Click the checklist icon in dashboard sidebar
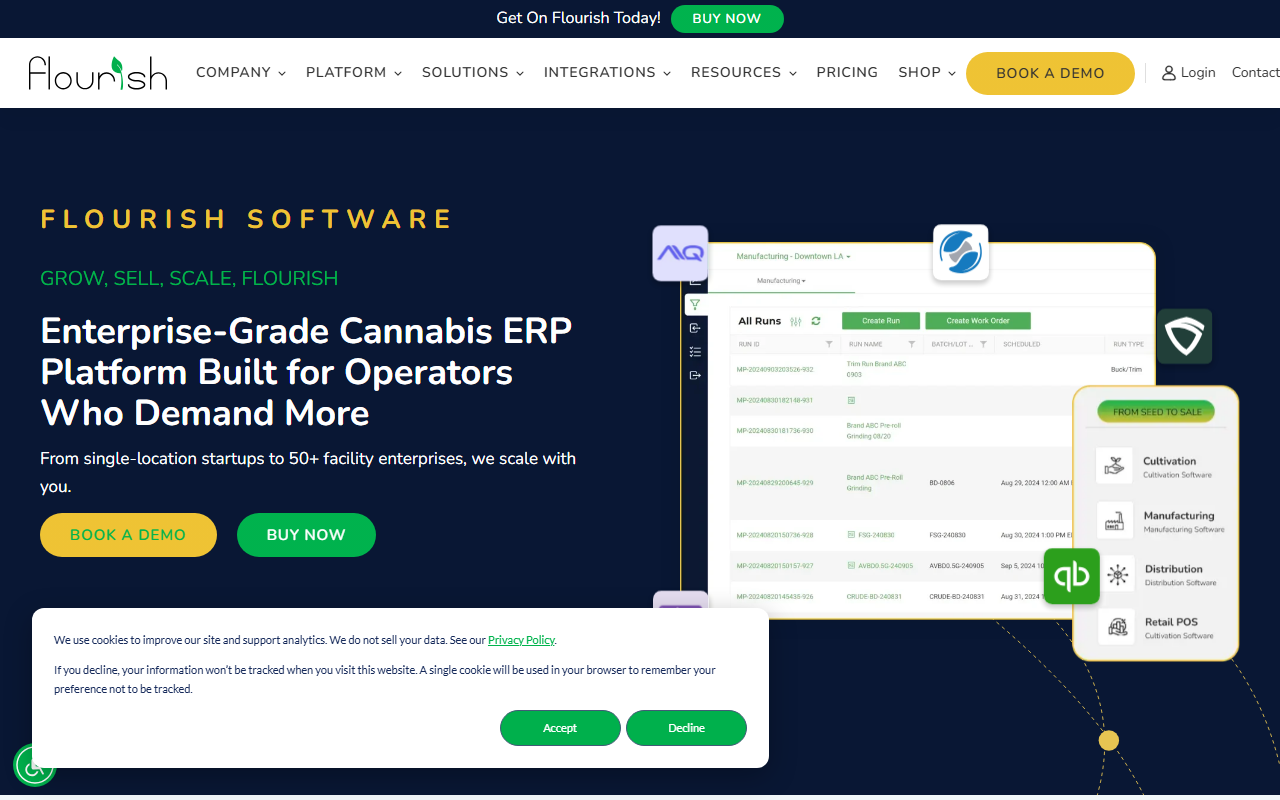The image size is (1280, 800). coord(695,352)
